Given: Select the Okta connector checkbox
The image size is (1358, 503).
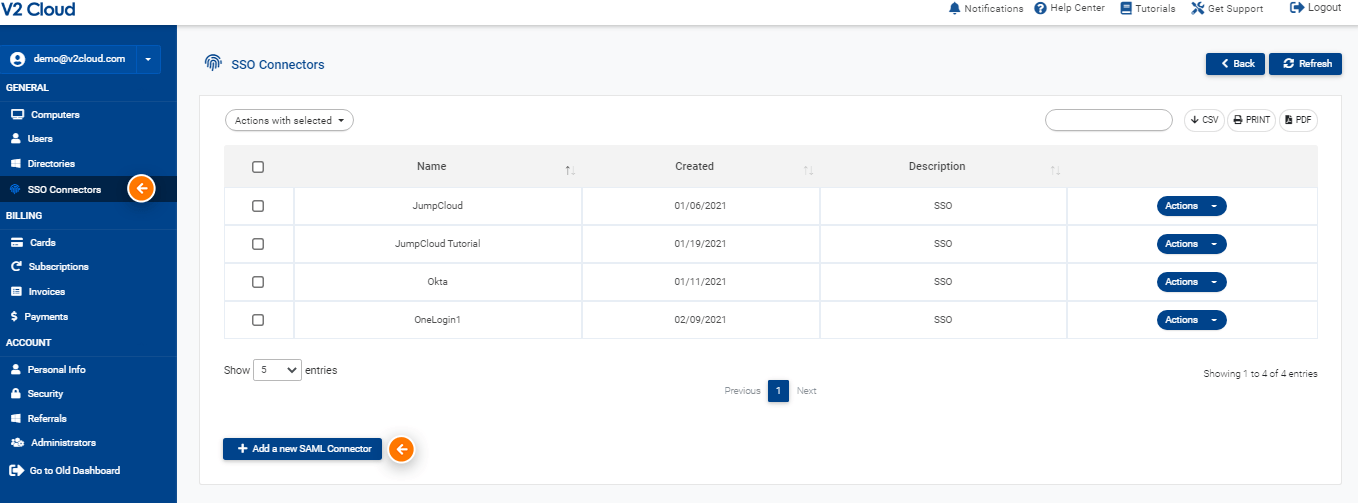Looking at the screenshot, I should tap(258, 282).
